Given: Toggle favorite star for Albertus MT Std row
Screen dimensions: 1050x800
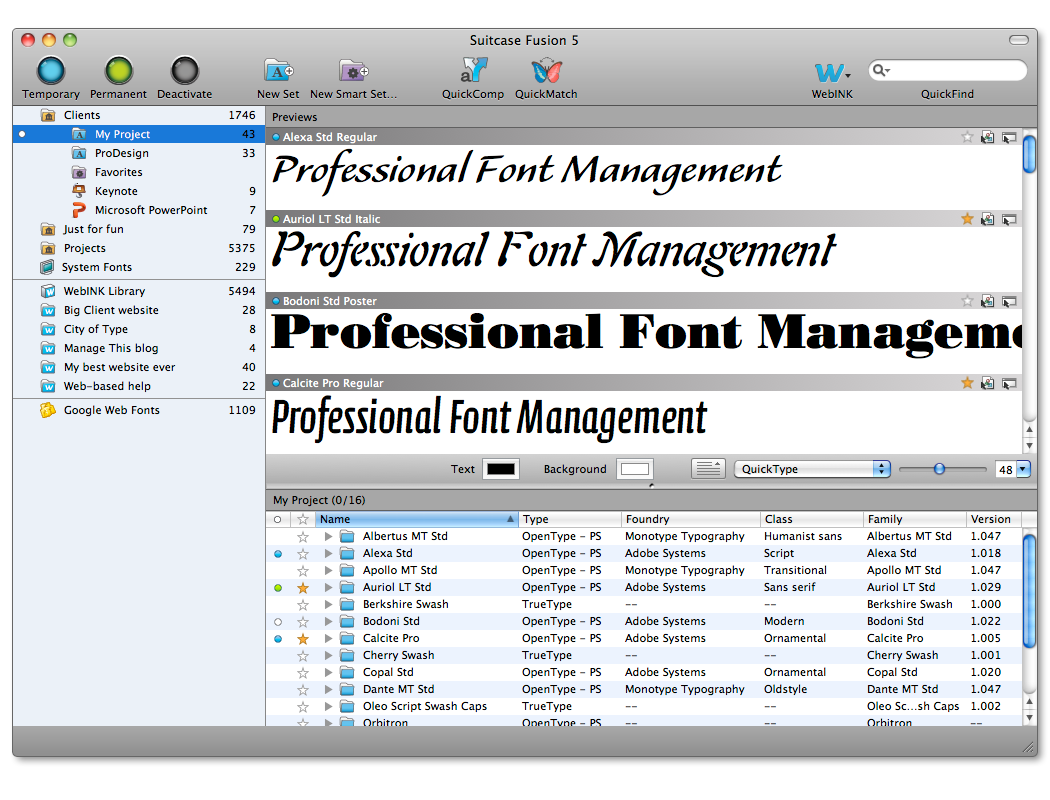Looking at the screenshot, I should coord(303,537).
